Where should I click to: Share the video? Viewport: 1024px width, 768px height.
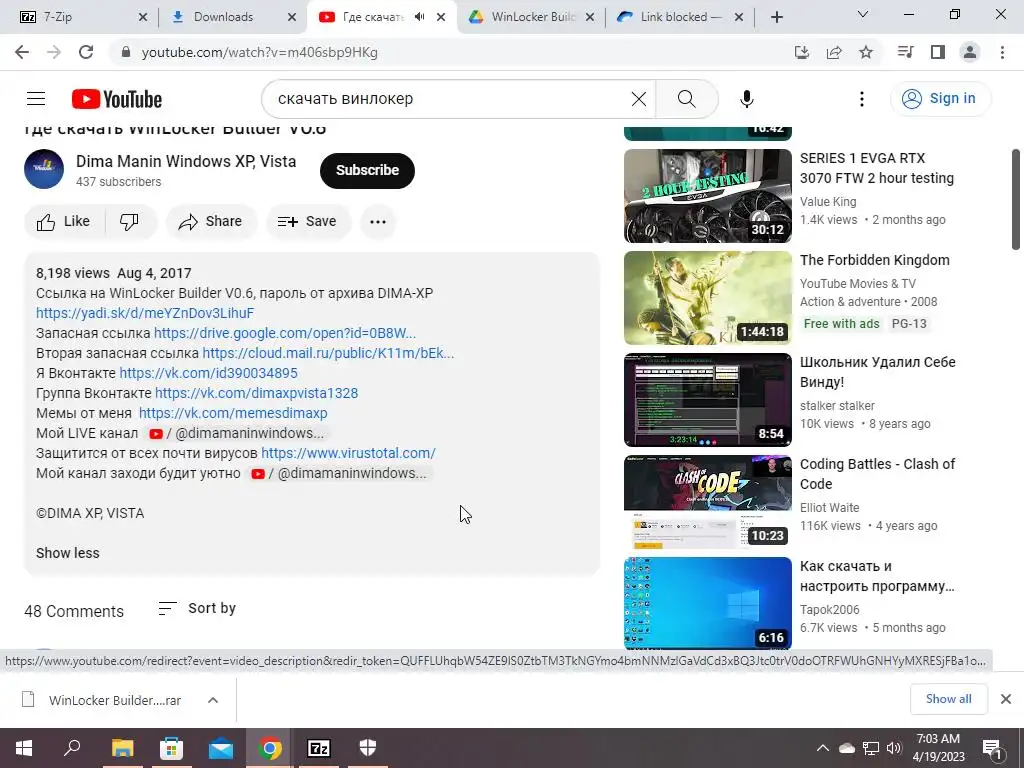211,221
